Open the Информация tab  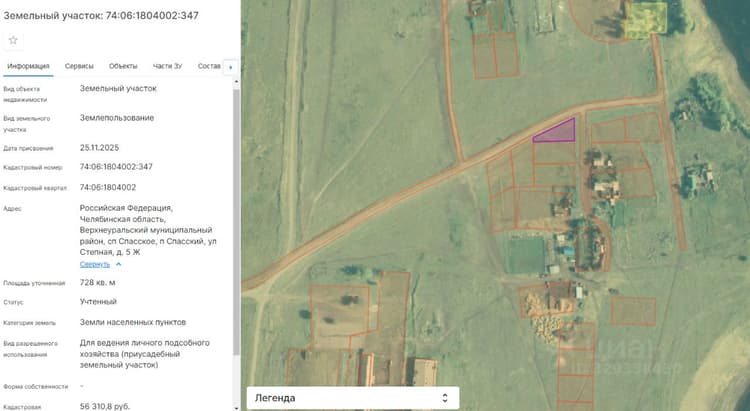tap(28, 66)
